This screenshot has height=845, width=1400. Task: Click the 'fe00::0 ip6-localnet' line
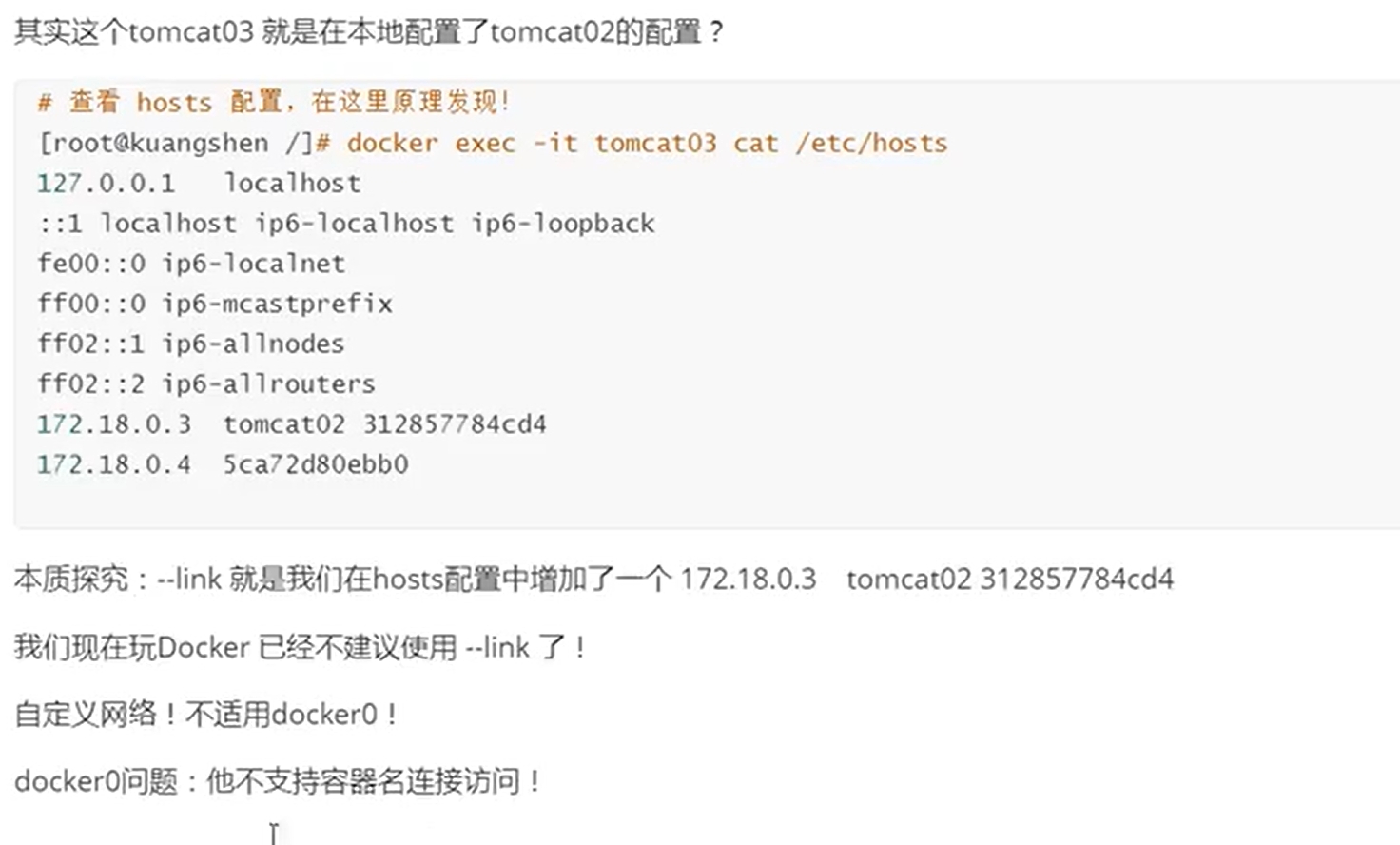tap(191, 263)
